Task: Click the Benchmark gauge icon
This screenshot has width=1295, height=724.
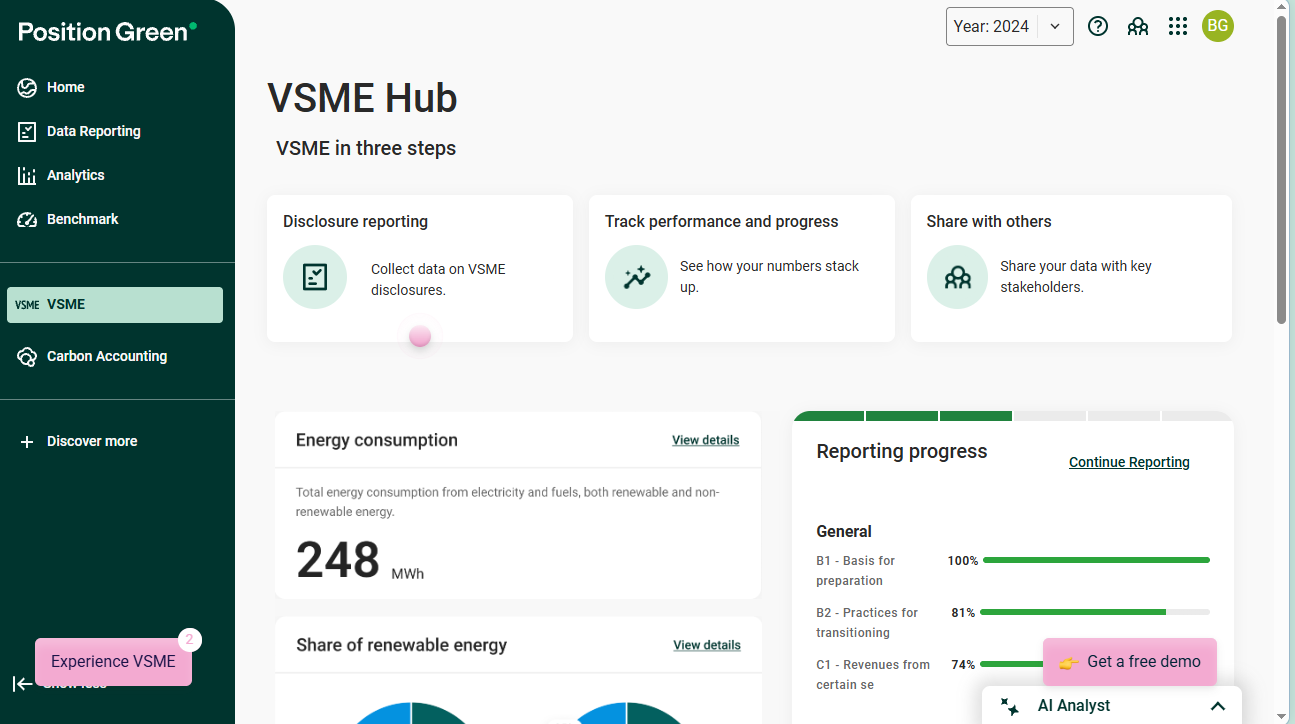Action: click(27, 220)
